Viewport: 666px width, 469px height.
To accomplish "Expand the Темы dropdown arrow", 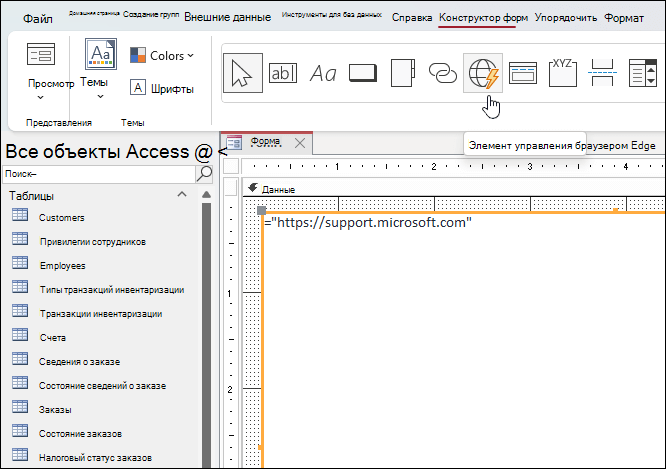I will (x=100, y=96).
